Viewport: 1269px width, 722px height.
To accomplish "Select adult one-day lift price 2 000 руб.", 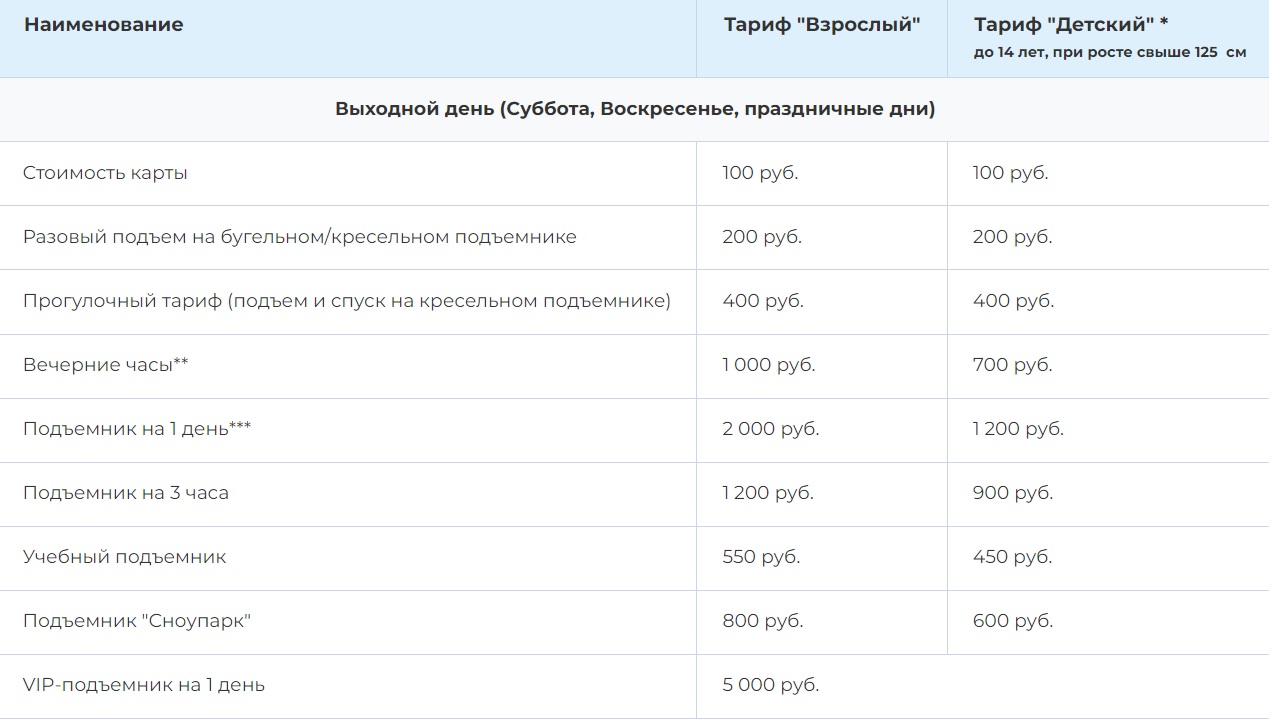I will 770,429.
